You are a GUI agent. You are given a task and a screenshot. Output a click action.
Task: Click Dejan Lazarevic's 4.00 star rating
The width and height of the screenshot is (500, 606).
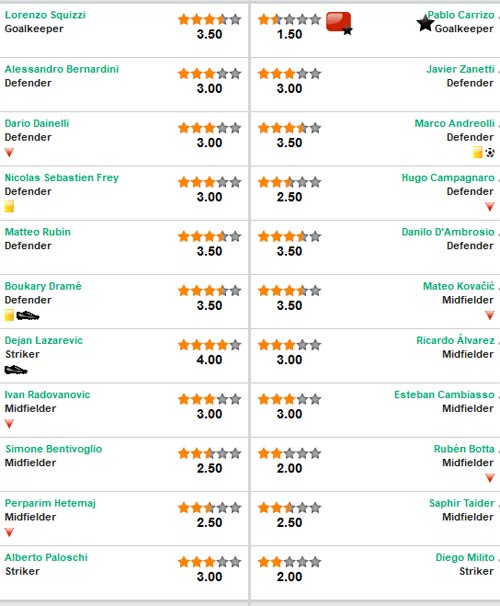coord(209,352)
